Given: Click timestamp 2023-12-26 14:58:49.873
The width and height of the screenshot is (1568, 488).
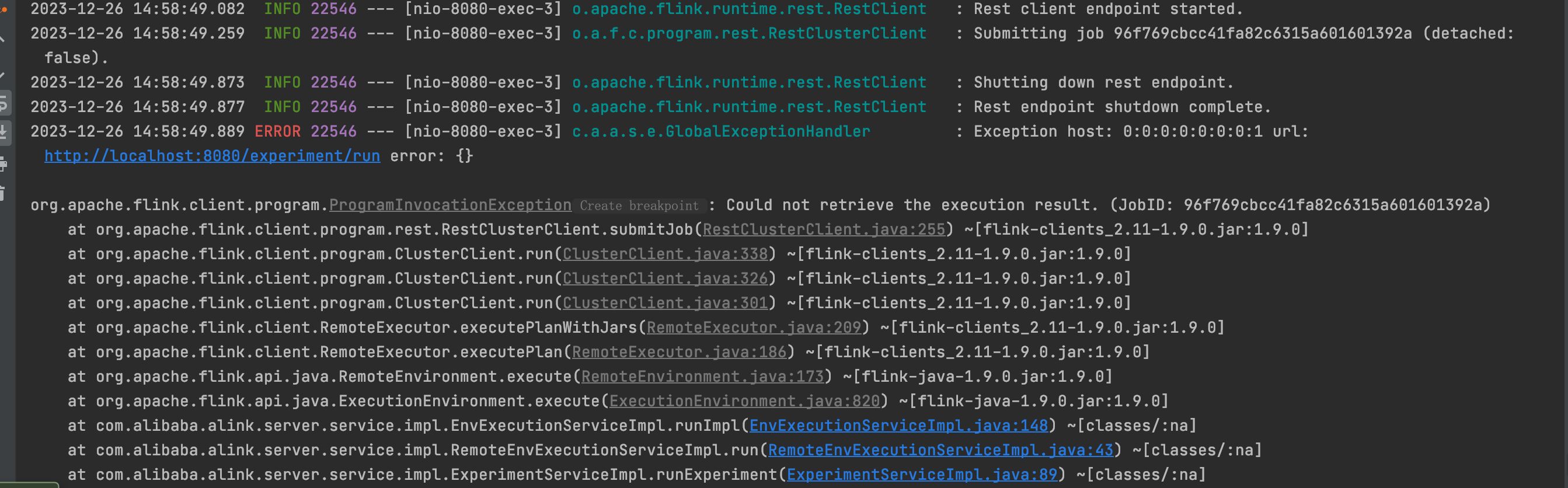Looking at the screenshot, I should (x=138, y=82).
